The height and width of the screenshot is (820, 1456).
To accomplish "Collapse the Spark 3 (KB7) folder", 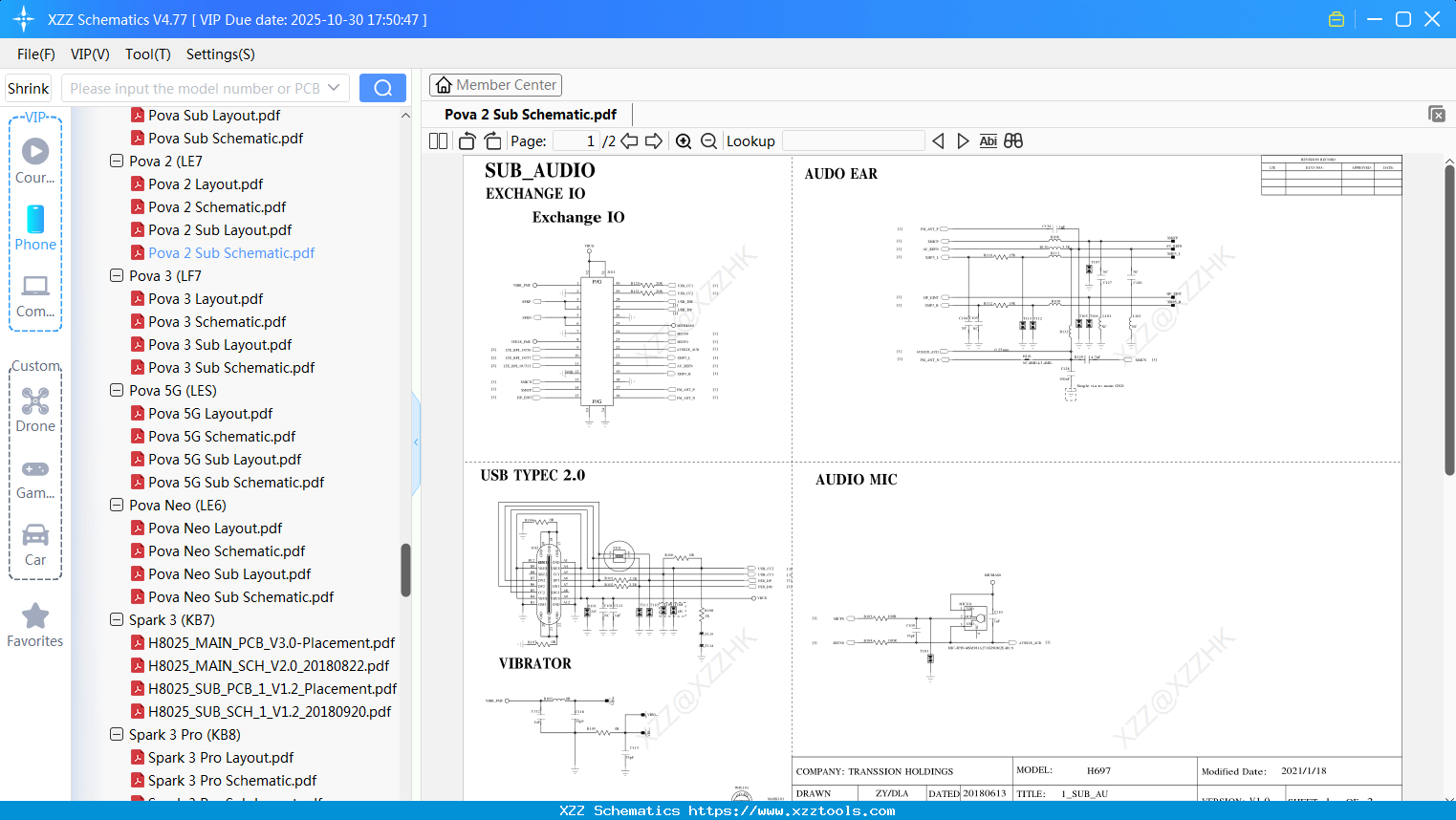I will [x=117, y=619].
